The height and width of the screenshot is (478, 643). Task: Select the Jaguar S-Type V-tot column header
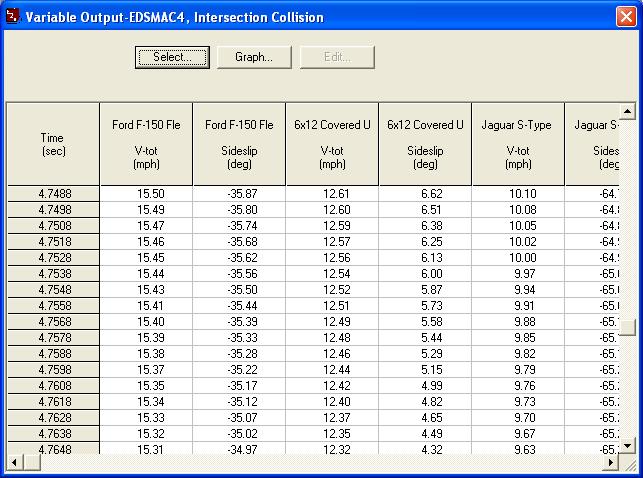coord(518,144)
